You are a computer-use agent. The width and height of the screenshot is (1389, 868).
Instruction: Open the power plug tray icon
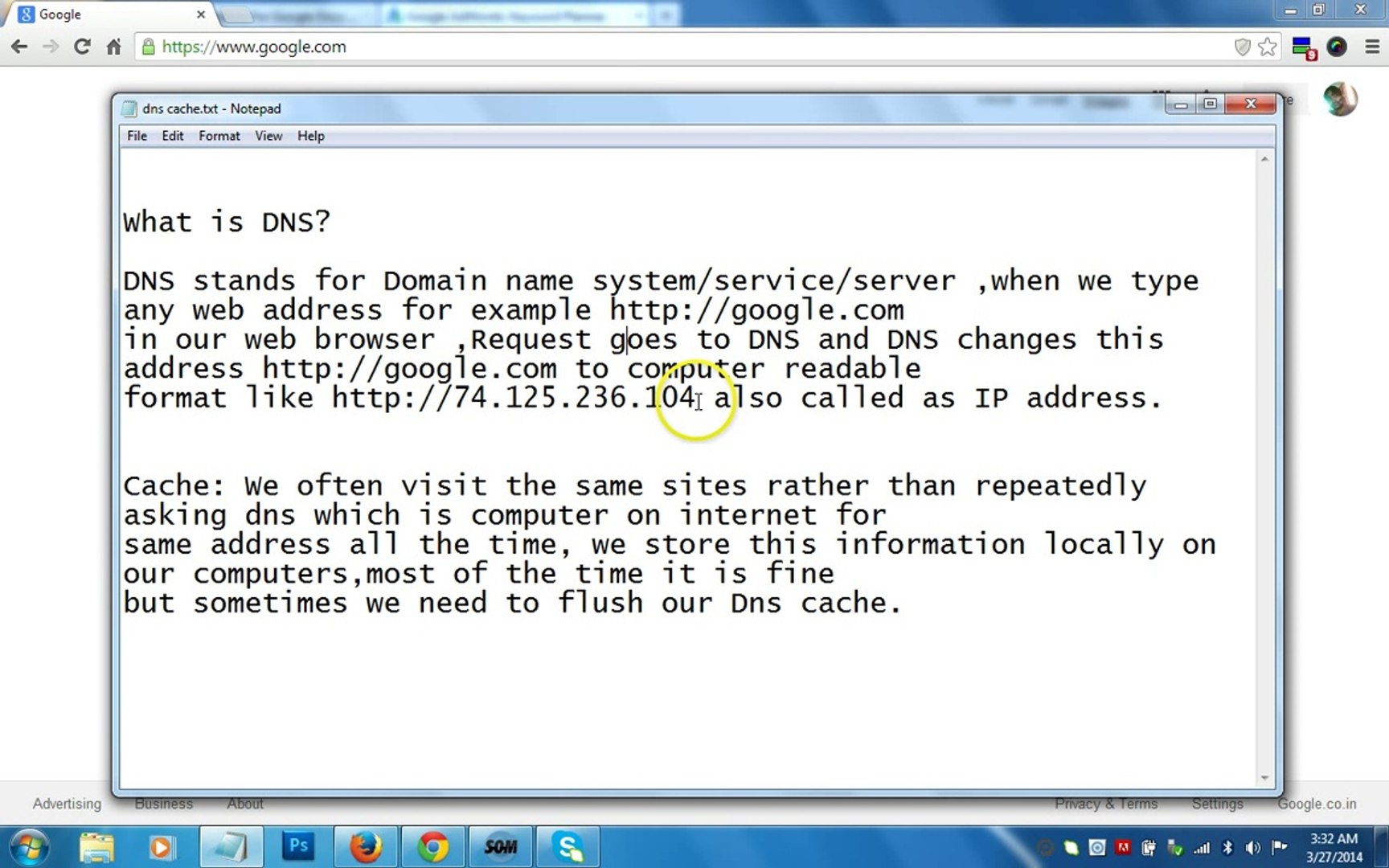click(1149, 847)
